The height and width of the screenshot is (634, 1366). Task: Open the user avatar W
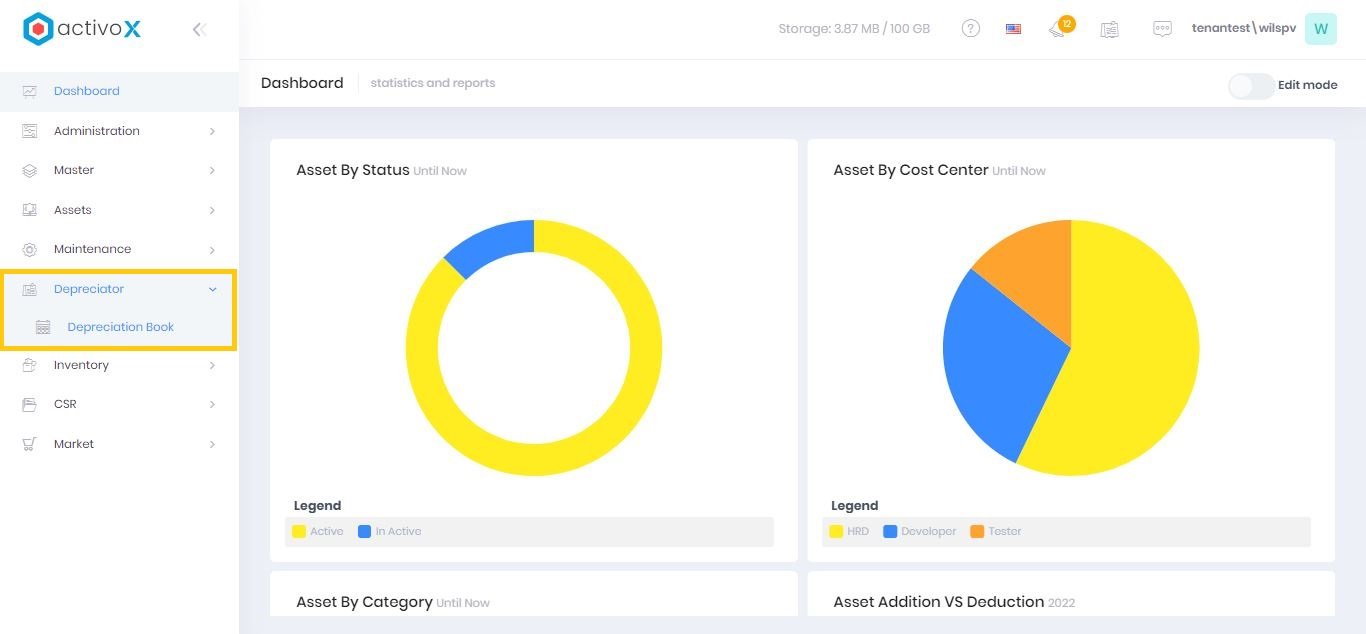(1320, 29)
